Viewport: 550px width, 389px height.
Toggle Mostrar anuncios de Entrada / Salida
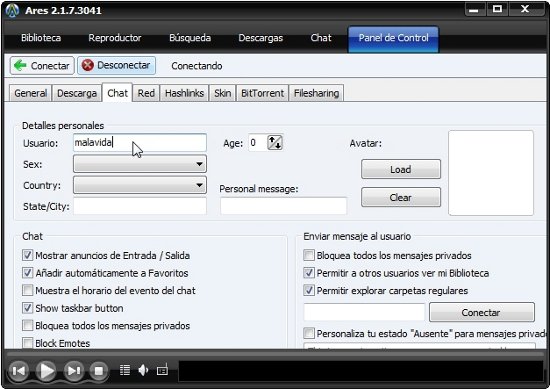[27, 255]
